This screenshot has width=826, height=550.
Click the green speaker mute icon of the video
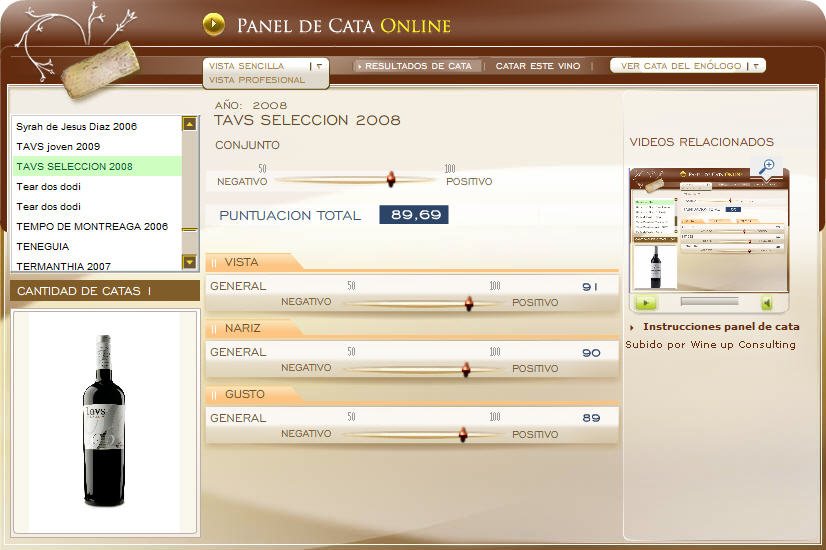(x=768, y=302)
